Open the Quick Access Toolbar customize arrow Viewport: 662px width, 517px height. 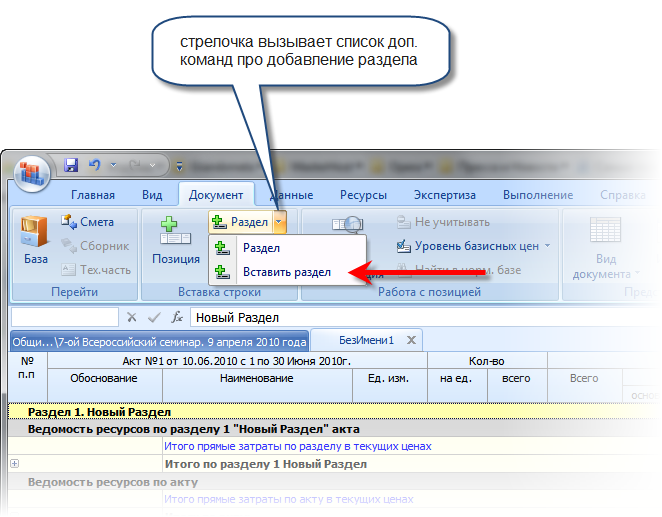[178, 166]
